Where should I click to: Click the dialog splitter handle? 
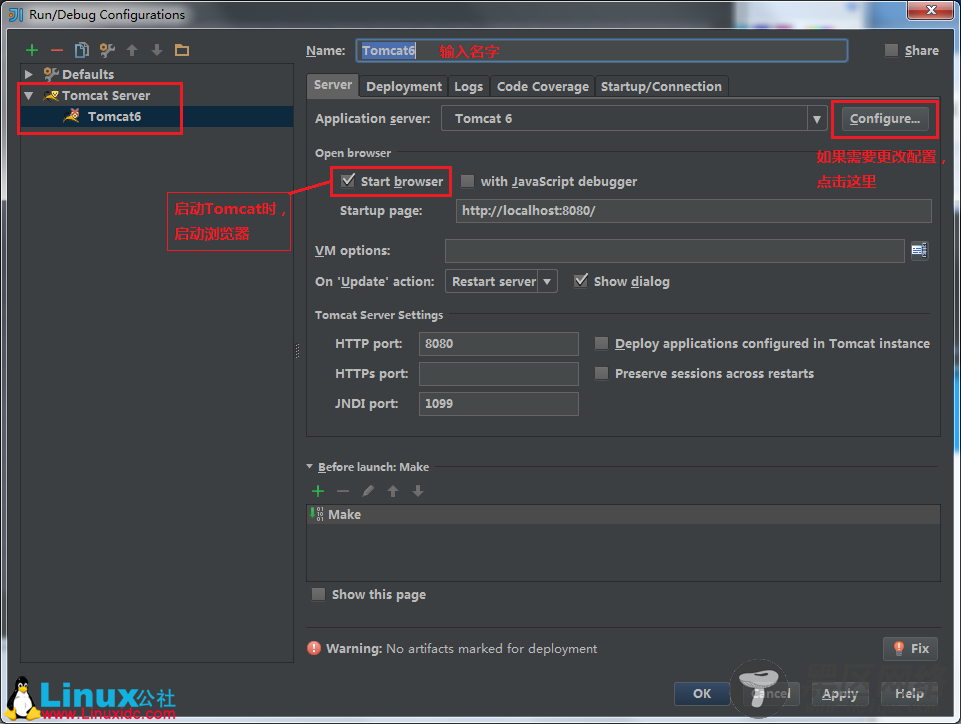click(x=298, y=351)
